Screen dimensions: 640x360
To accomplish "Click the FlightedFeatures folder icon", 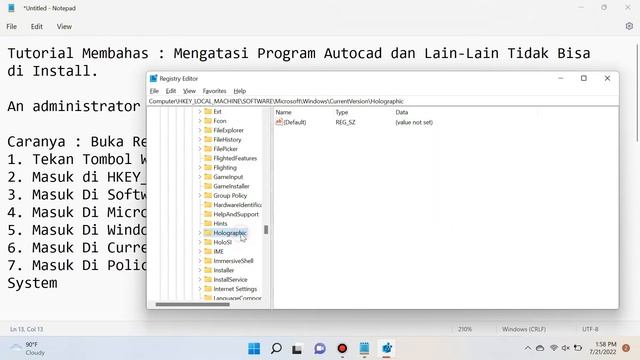I will (x=208, y=158).
